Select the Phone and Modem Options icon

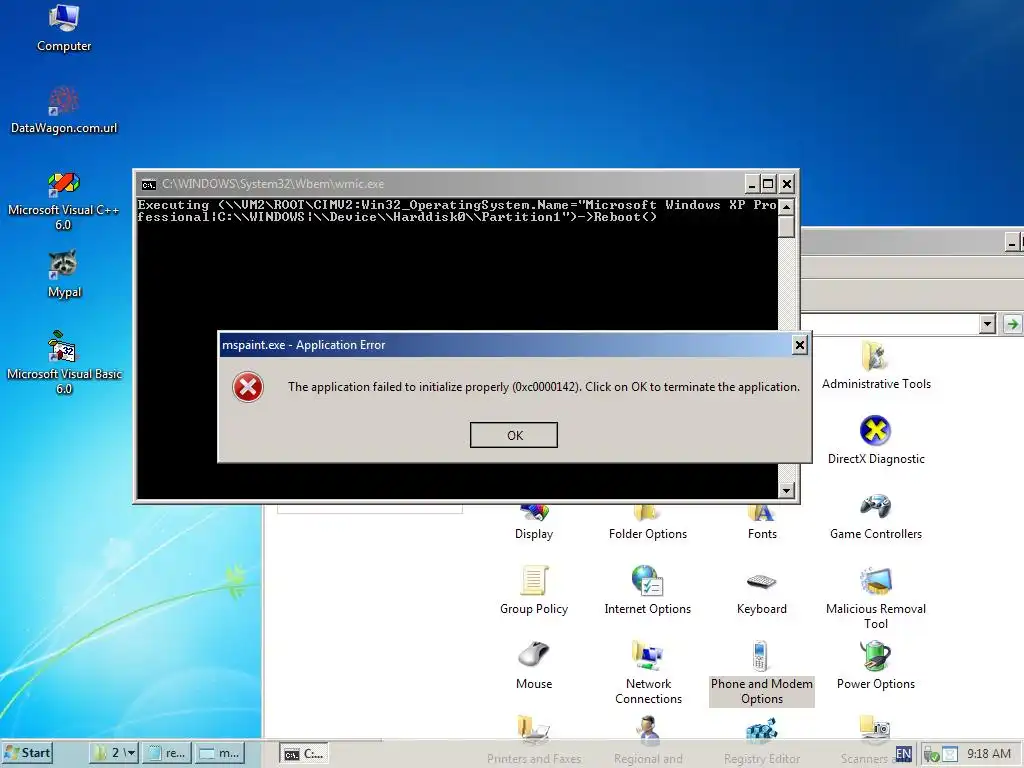point(761,673)
